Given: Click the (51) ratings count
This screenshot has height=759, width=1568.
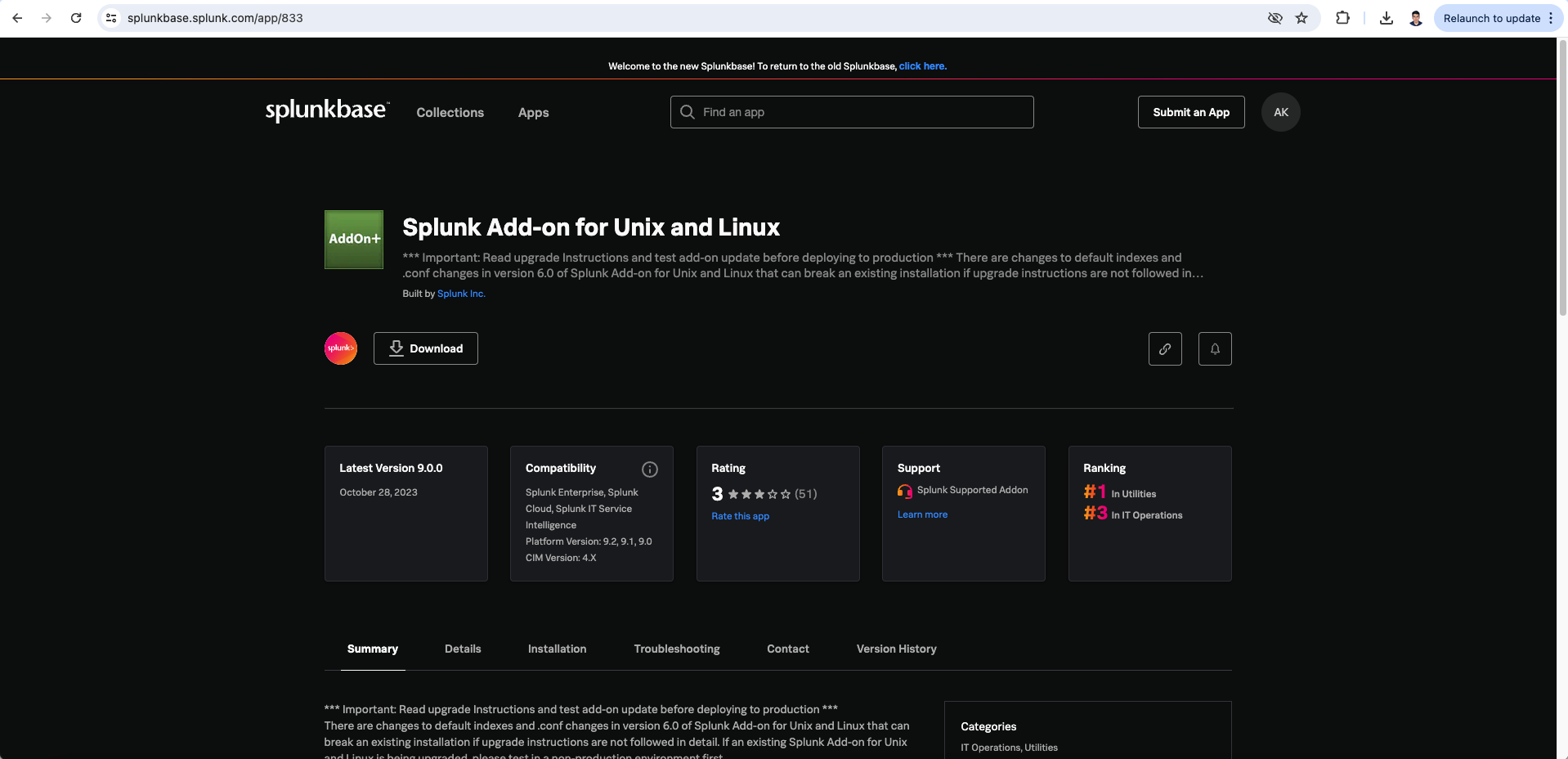Looking at the screenshot, I should pyautogui.click(x=805, y=494).
